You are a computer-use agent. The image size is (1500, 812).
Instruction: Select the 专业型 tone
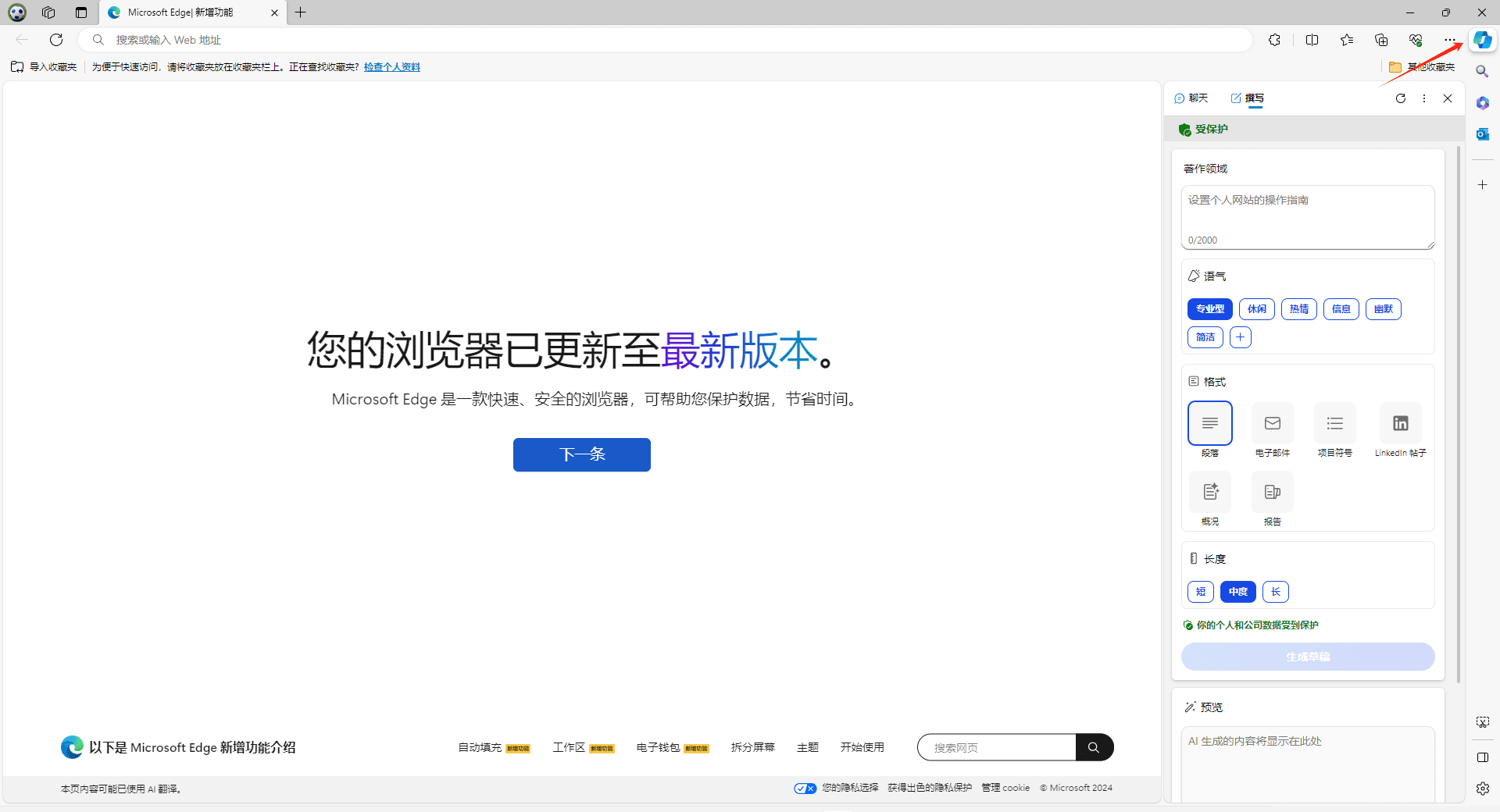pyautogui.click(x=1209, y=309)
